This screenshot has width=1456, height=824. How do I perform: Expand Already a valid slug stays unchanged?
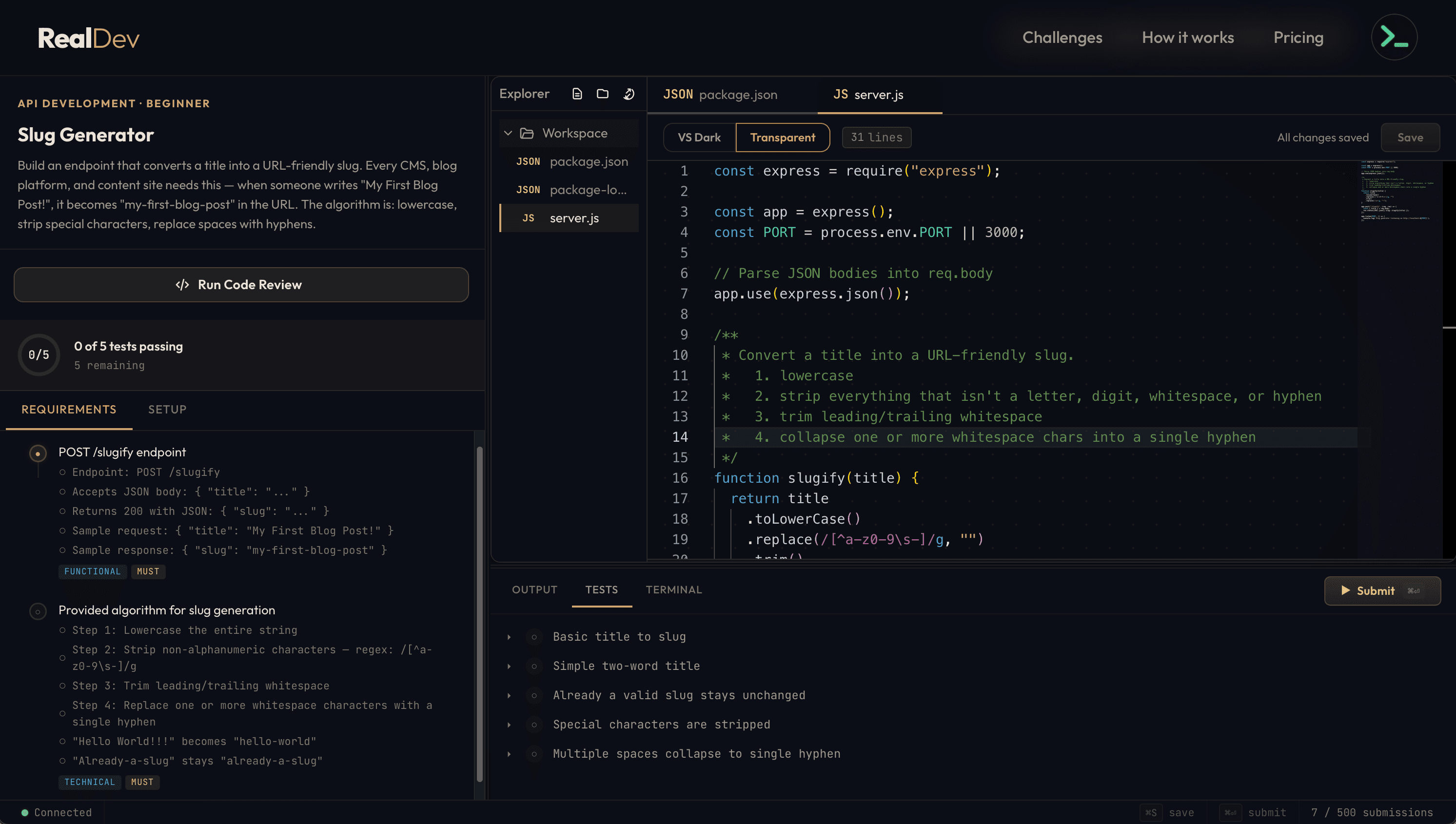(x=509, y=696)
